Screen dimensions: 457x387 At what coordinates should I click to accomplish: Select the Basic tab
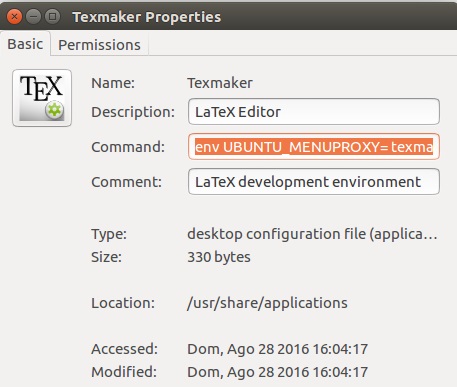[25, 44]
